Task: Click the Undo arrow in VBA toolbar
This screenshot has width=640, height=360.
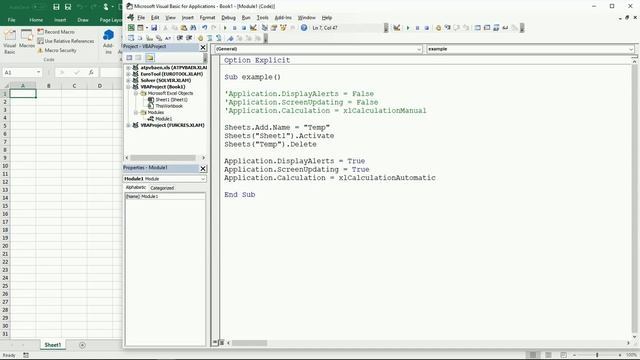Action: tap(204, 28)
